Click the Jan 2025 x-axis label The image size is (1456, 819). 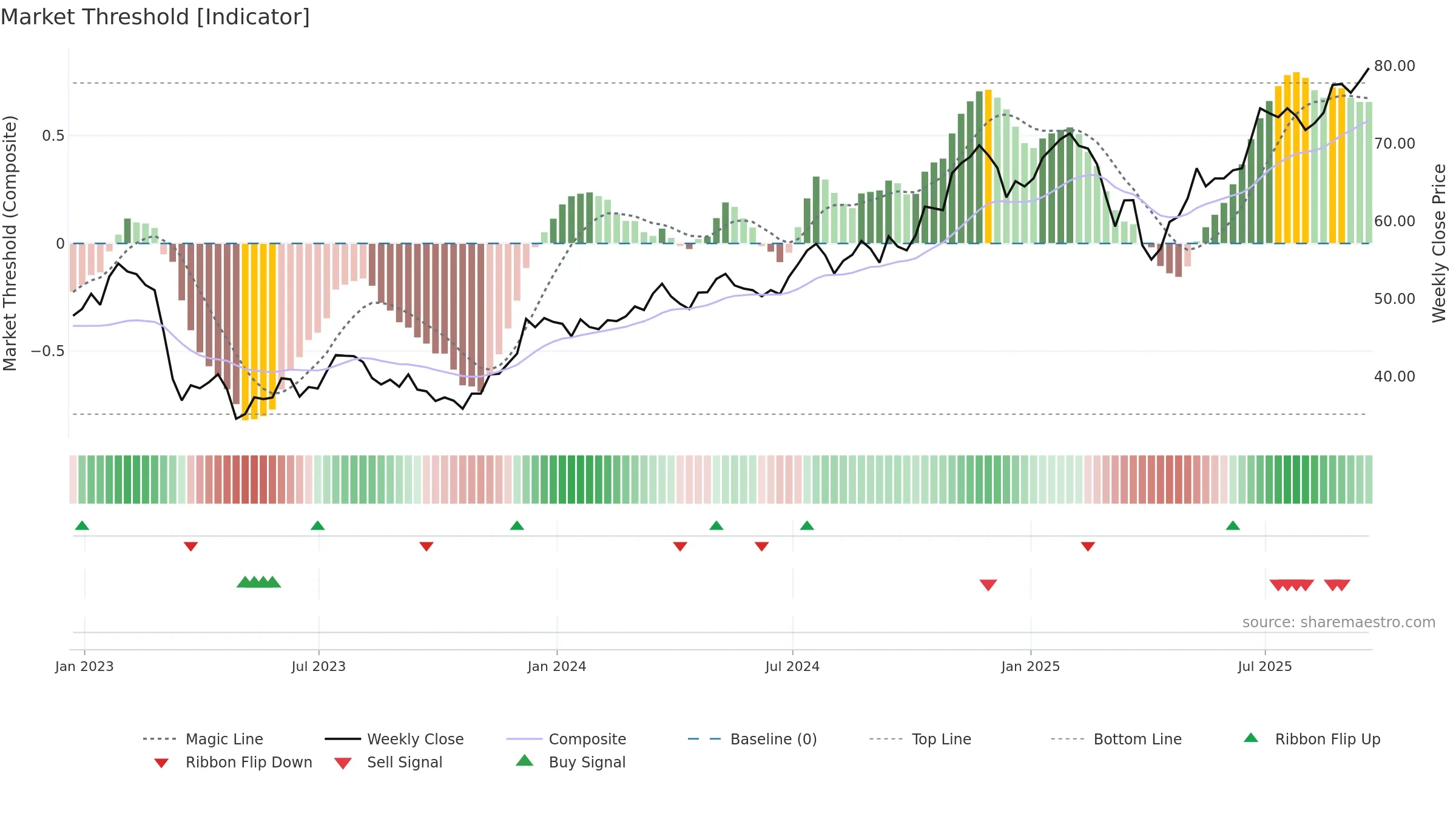pyautogui.click(x=1031, y=666)
